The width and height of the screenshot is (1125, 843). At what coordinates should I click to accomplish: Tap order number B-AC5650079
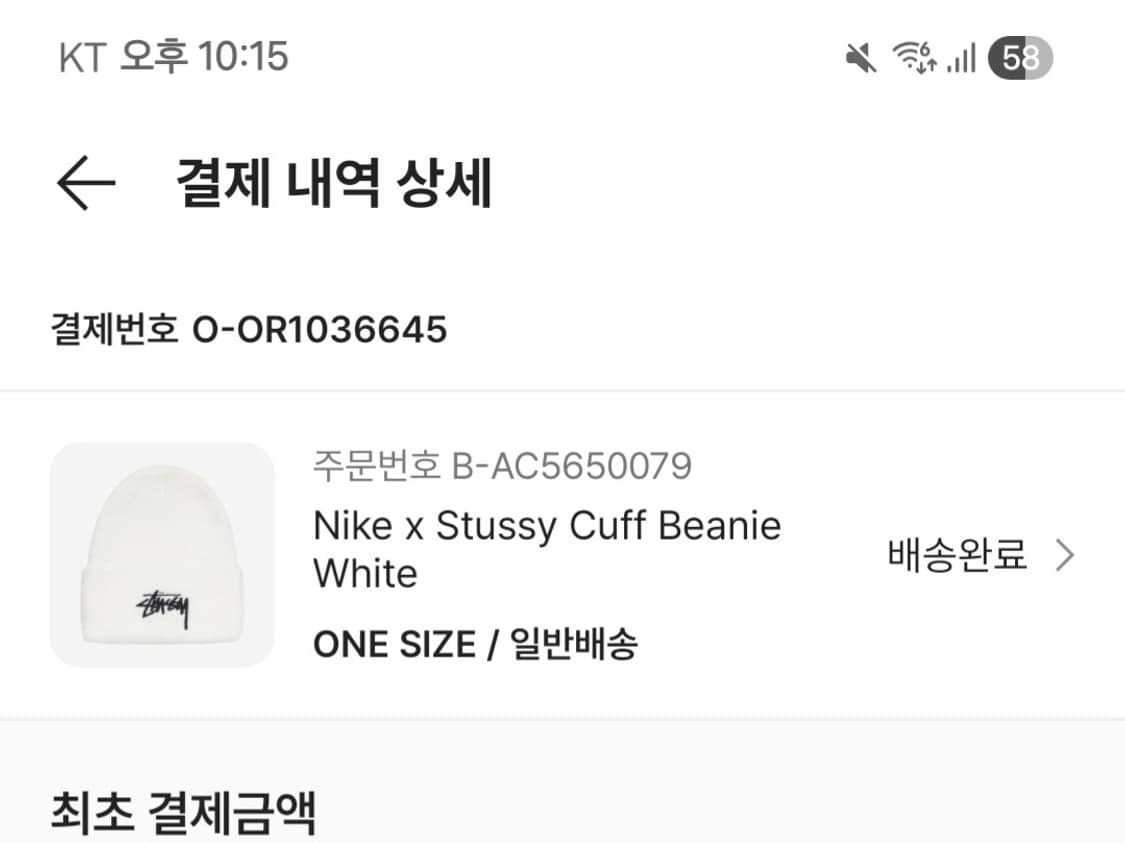[x=505, y=465]
